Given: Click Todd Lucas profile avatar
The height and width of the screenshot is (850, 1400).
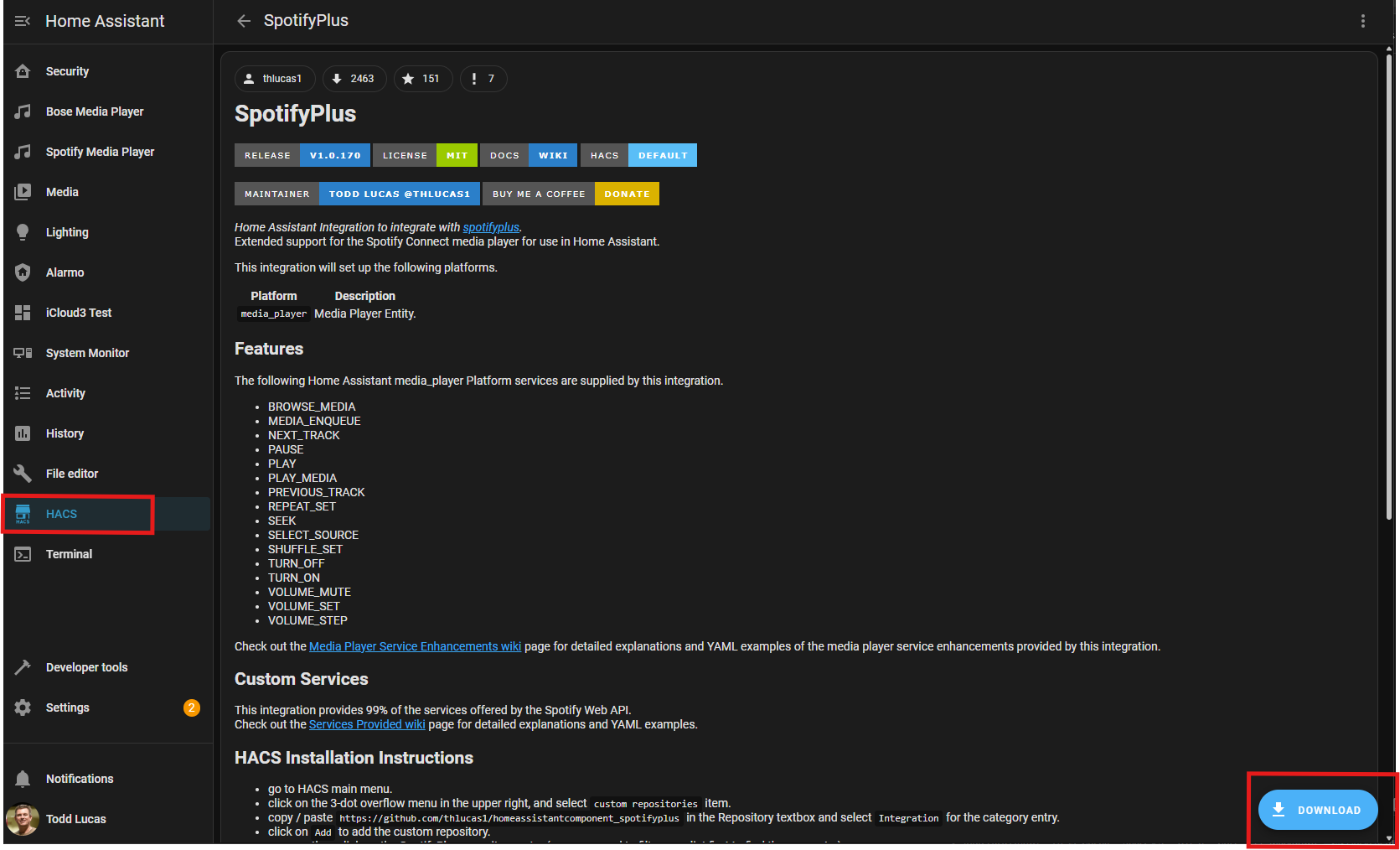Looking at the screenshot, I should [23, 819].
